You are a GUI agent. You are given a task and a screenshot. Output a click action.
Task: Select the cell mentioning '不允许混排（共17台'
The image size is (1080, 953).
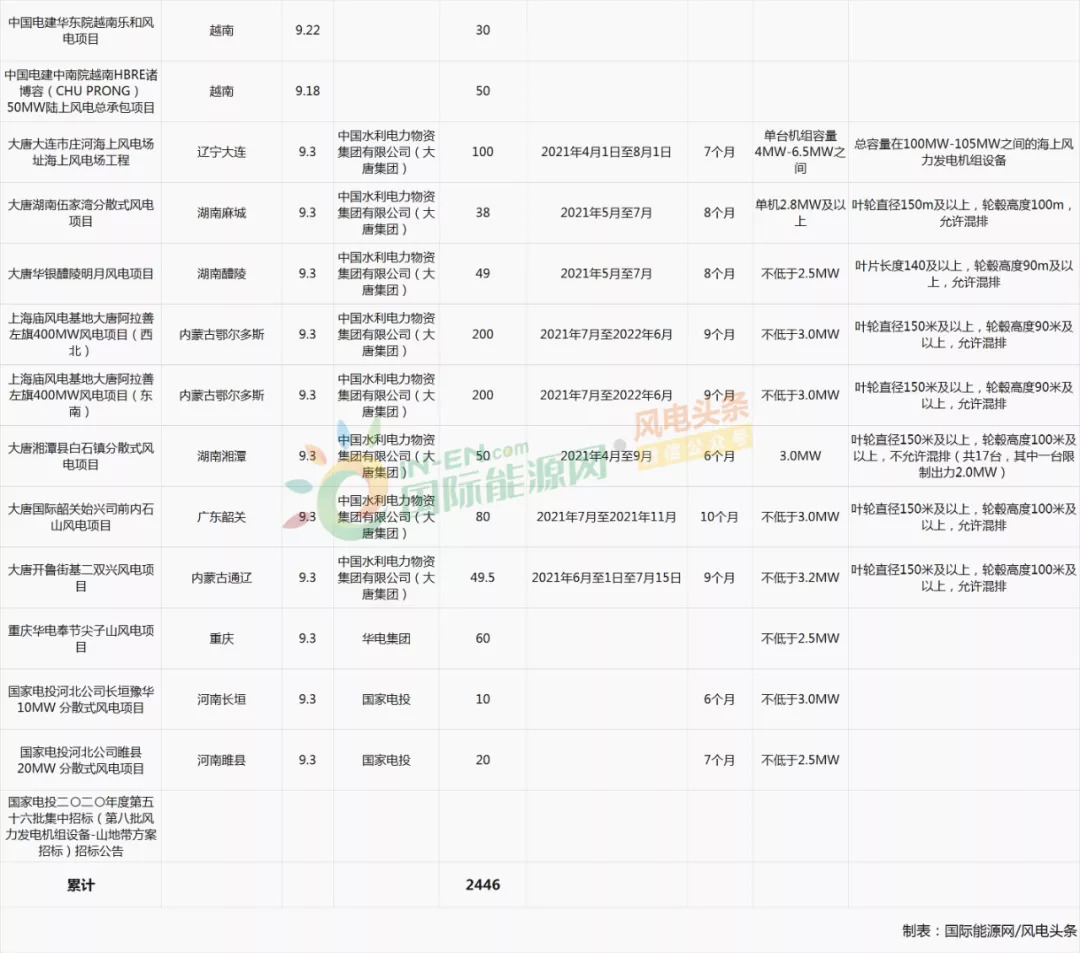point(964,456)
